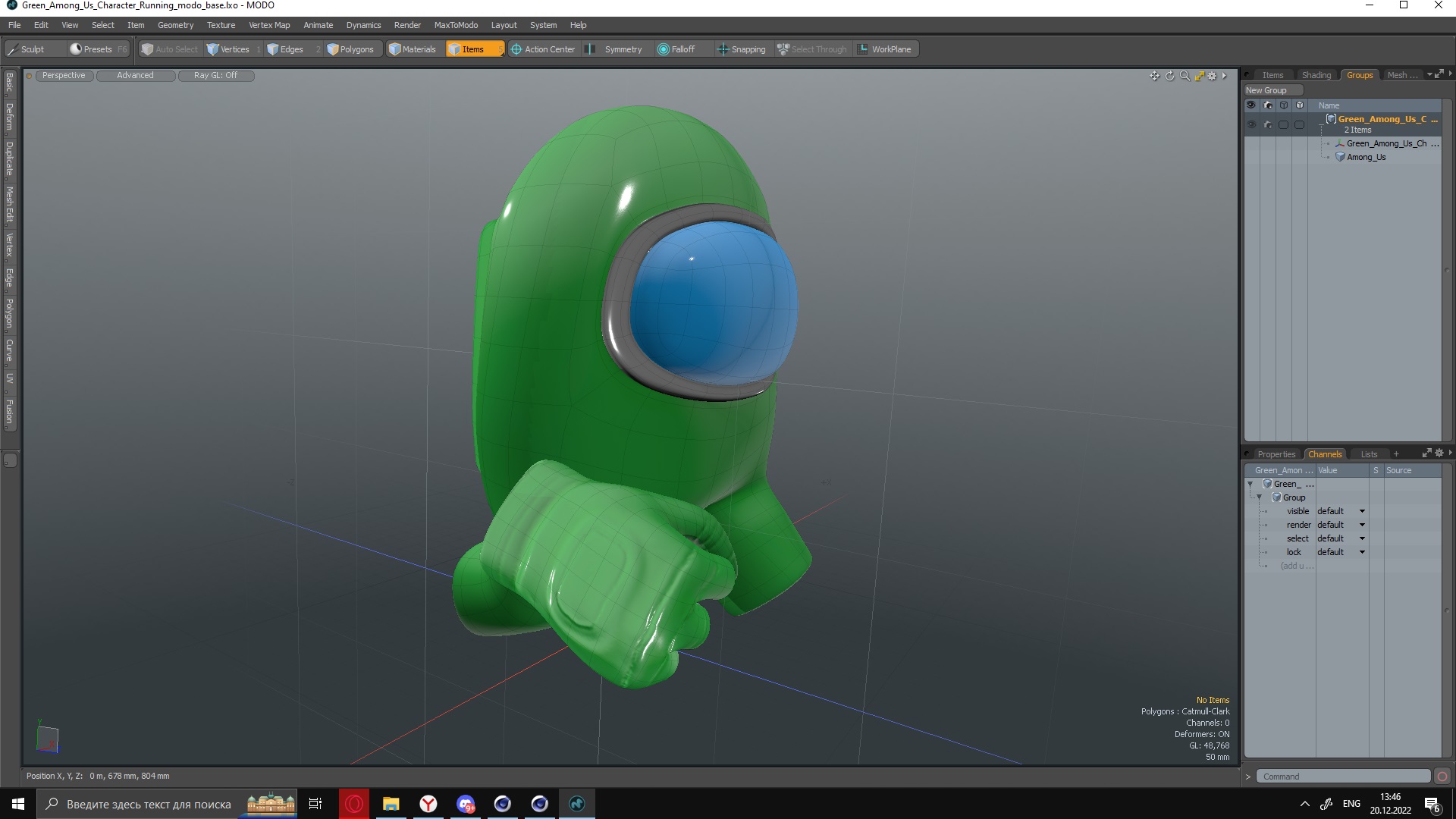Collapse the Group tree node in Channels
The width and height of the screenshot is (1456, 819).
coord(1260,497)
